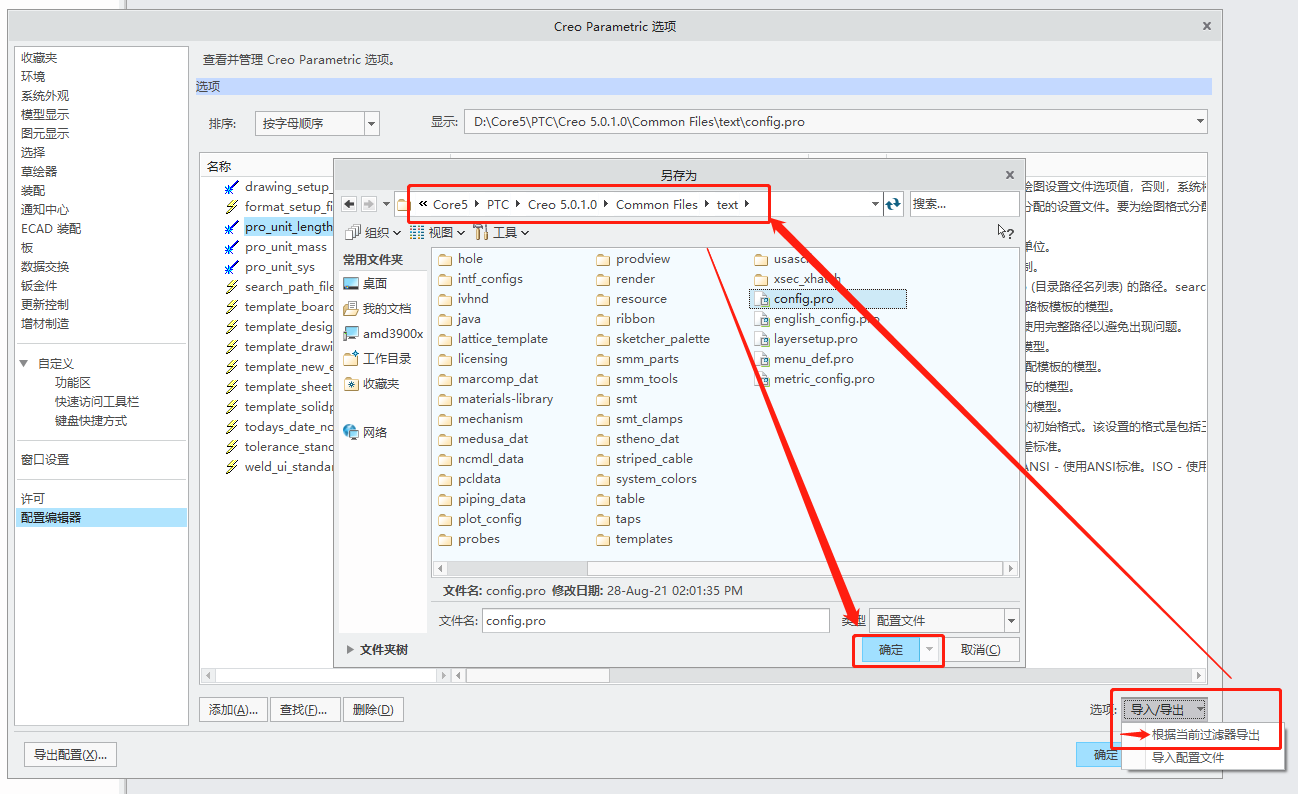Go to 桌面 desktop shortcut

[365, 283]
